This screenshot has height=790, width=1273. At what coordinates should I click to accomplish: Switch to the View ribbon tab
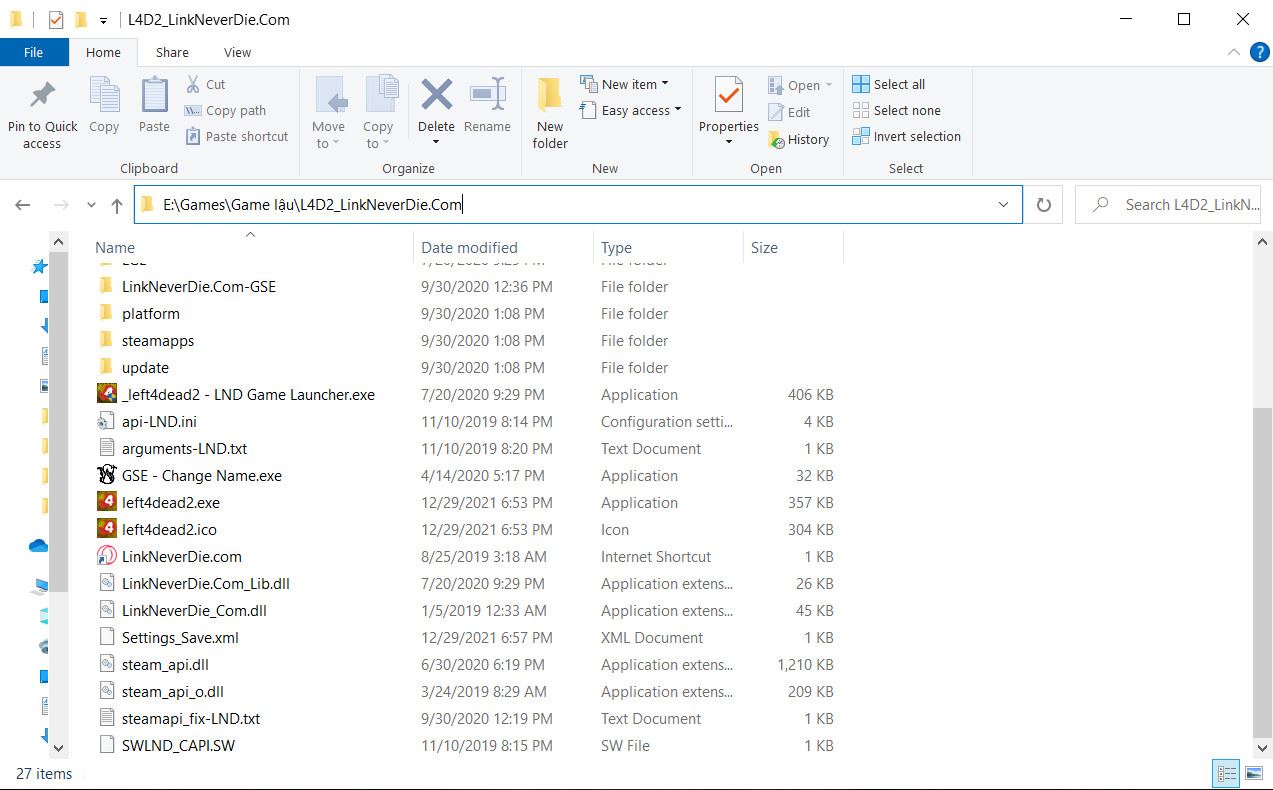[x=237, y=52]
